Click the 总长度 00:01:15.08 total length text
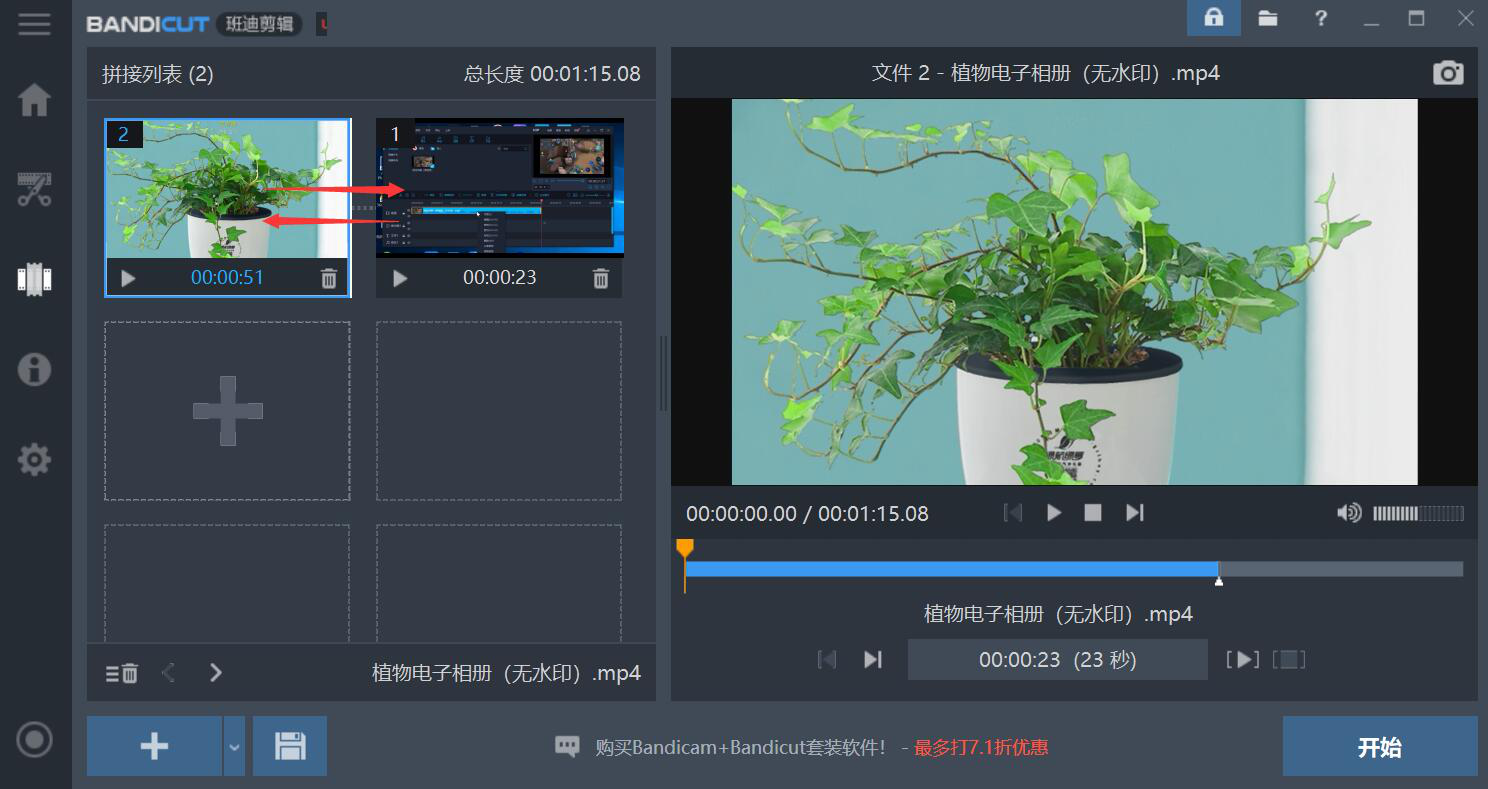Viewport: 1488px width, 789px height. point(552,74)
